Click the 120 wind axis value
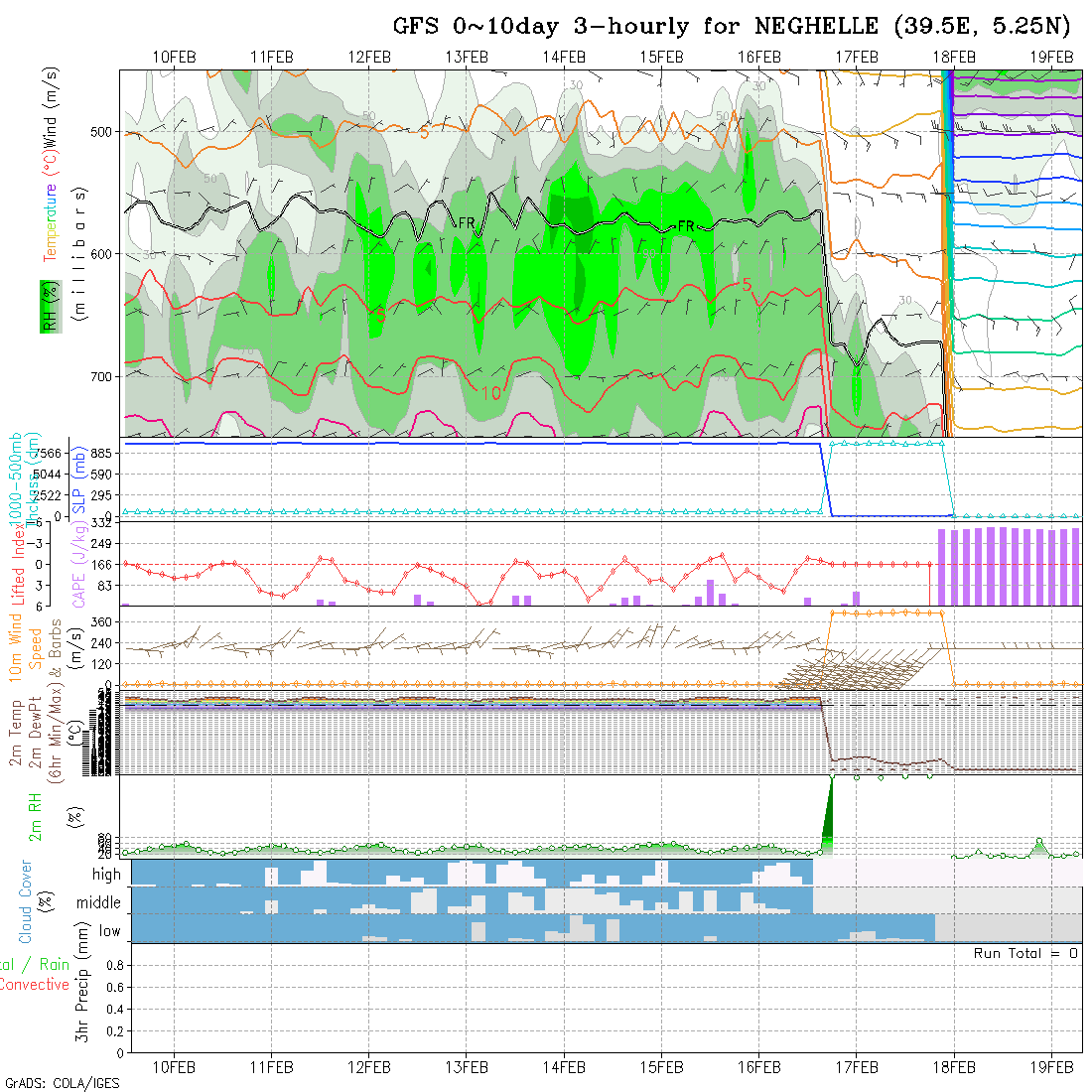The image size is (1092, 1092). [101, 664]
